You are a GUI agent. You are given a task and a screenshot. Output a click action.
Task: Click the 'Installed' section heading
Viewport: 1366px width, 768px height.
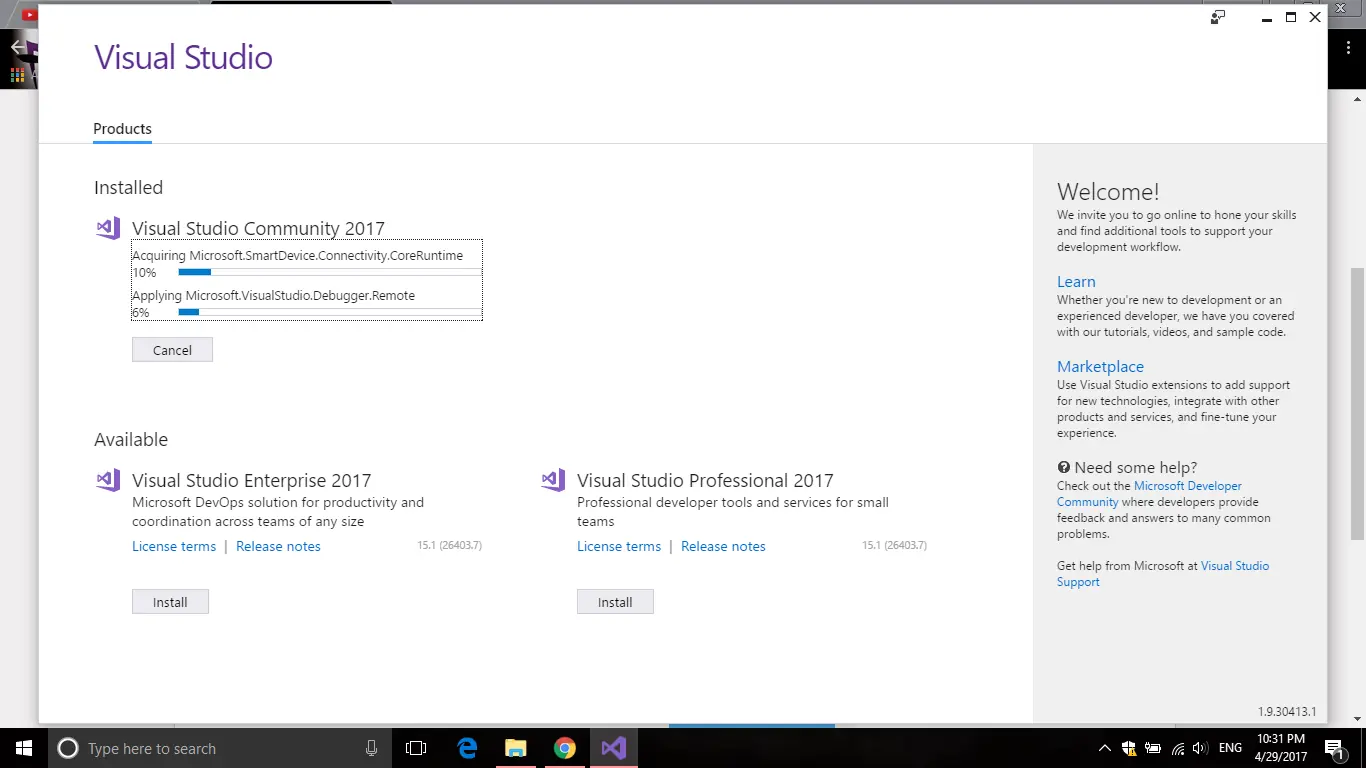pyautogui.click(x=128, y=188)
